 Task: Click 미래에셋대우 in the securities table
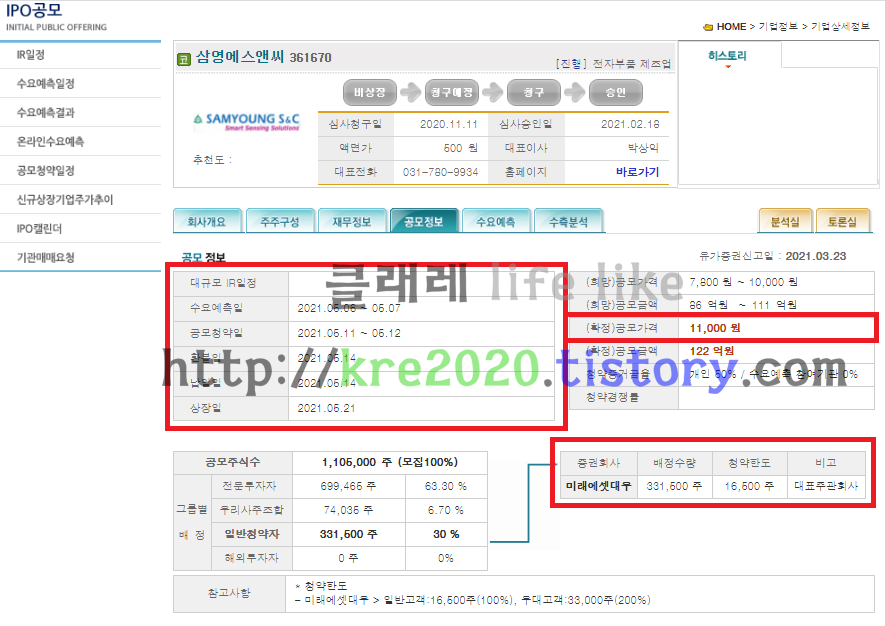pos(598,486)
